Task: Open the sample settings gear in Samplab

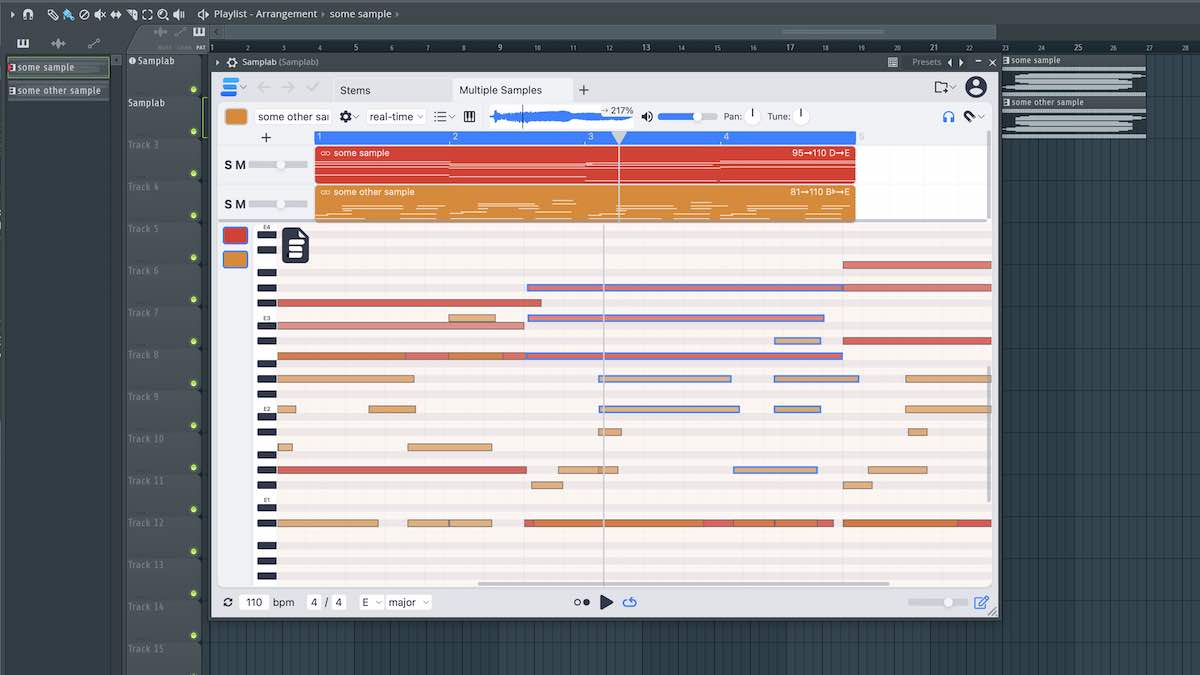Action: click(344, 116)
